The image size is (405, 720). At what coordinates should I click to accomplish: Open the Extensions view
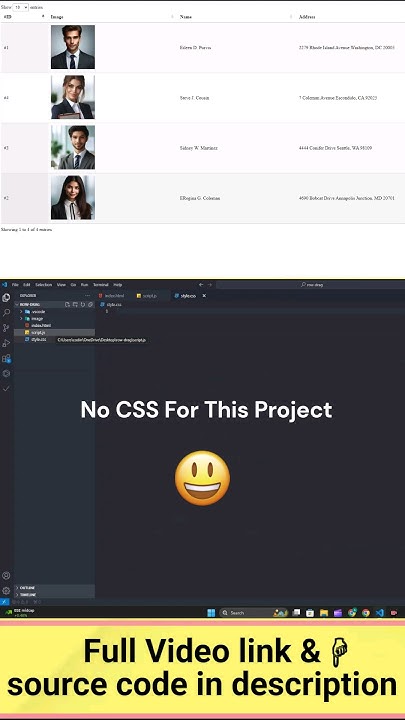pos(6,358)
